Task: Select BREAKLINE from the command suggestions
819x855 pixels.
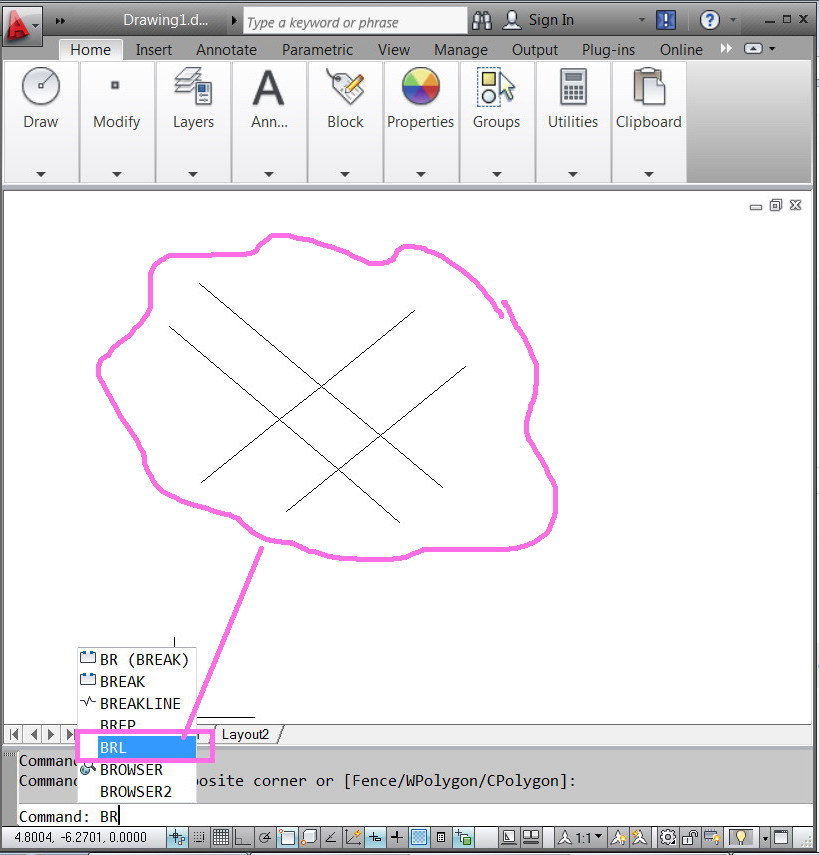Action: pos(139,703)
